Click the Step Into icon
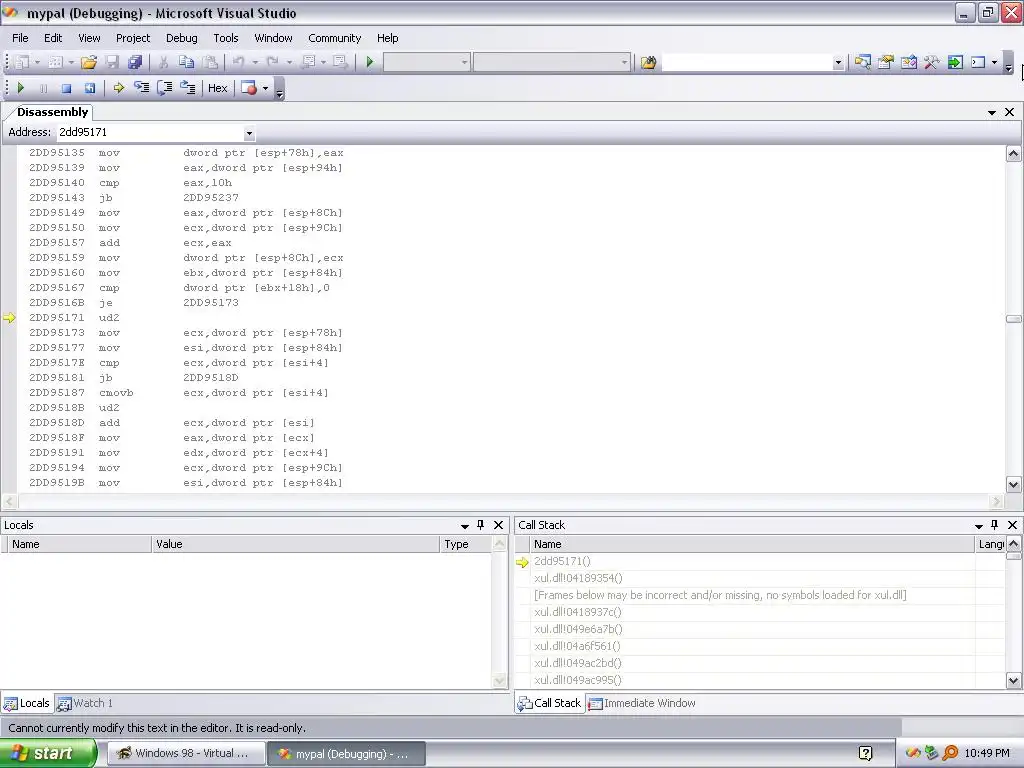The image size is (1024, 768). pos(142,88)
